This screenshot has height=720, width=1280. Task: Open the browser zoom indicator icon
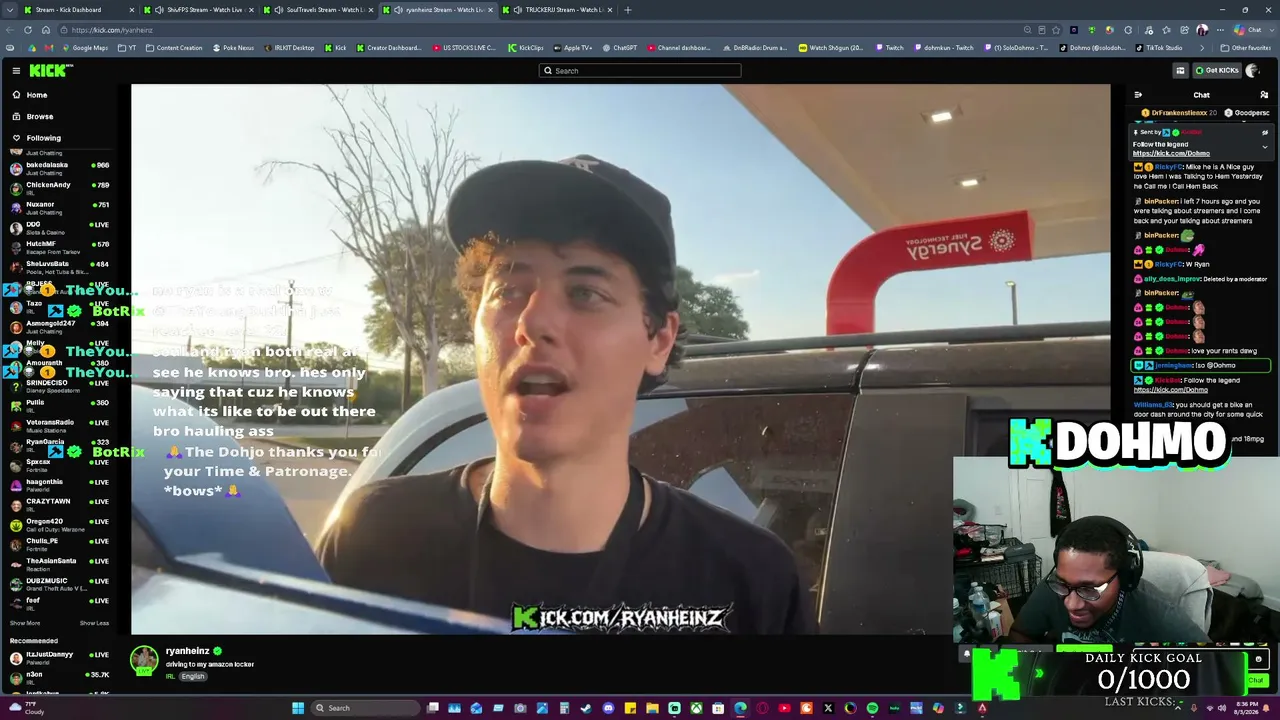click(x=1028, y=30)
